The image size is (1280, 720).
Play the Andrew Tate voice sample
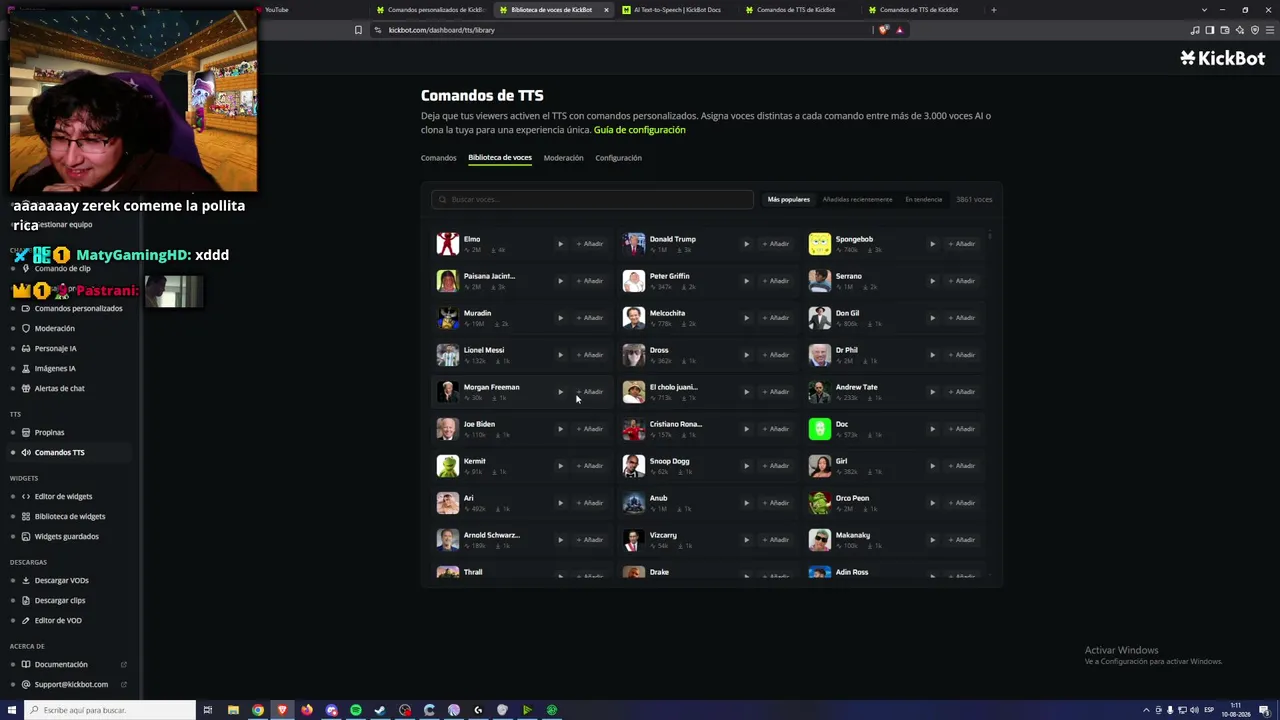(x=932, y=392)
